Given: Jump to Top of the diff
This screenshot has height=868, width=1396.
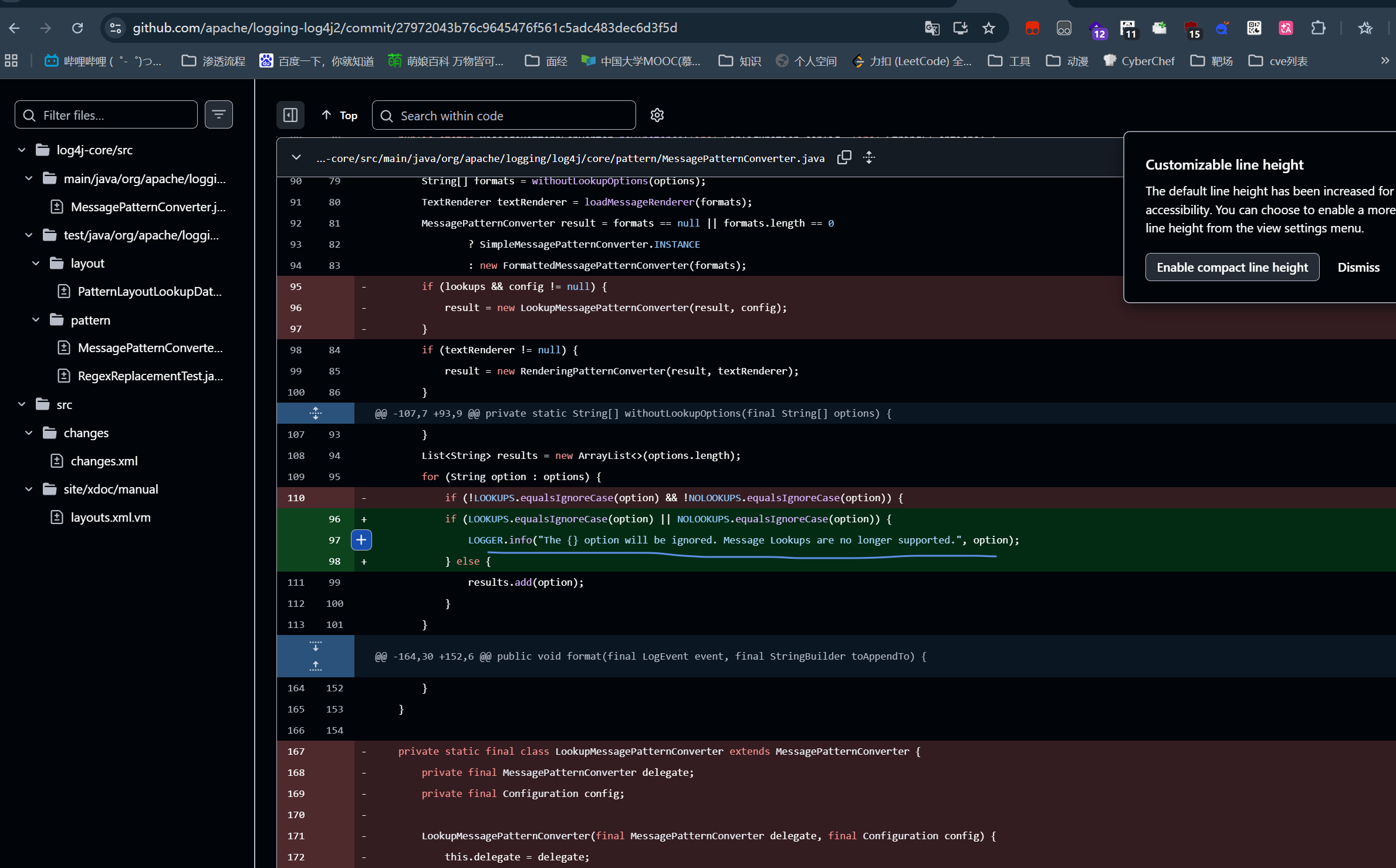Looking at the screenshot, I should (x=340, y=115).
